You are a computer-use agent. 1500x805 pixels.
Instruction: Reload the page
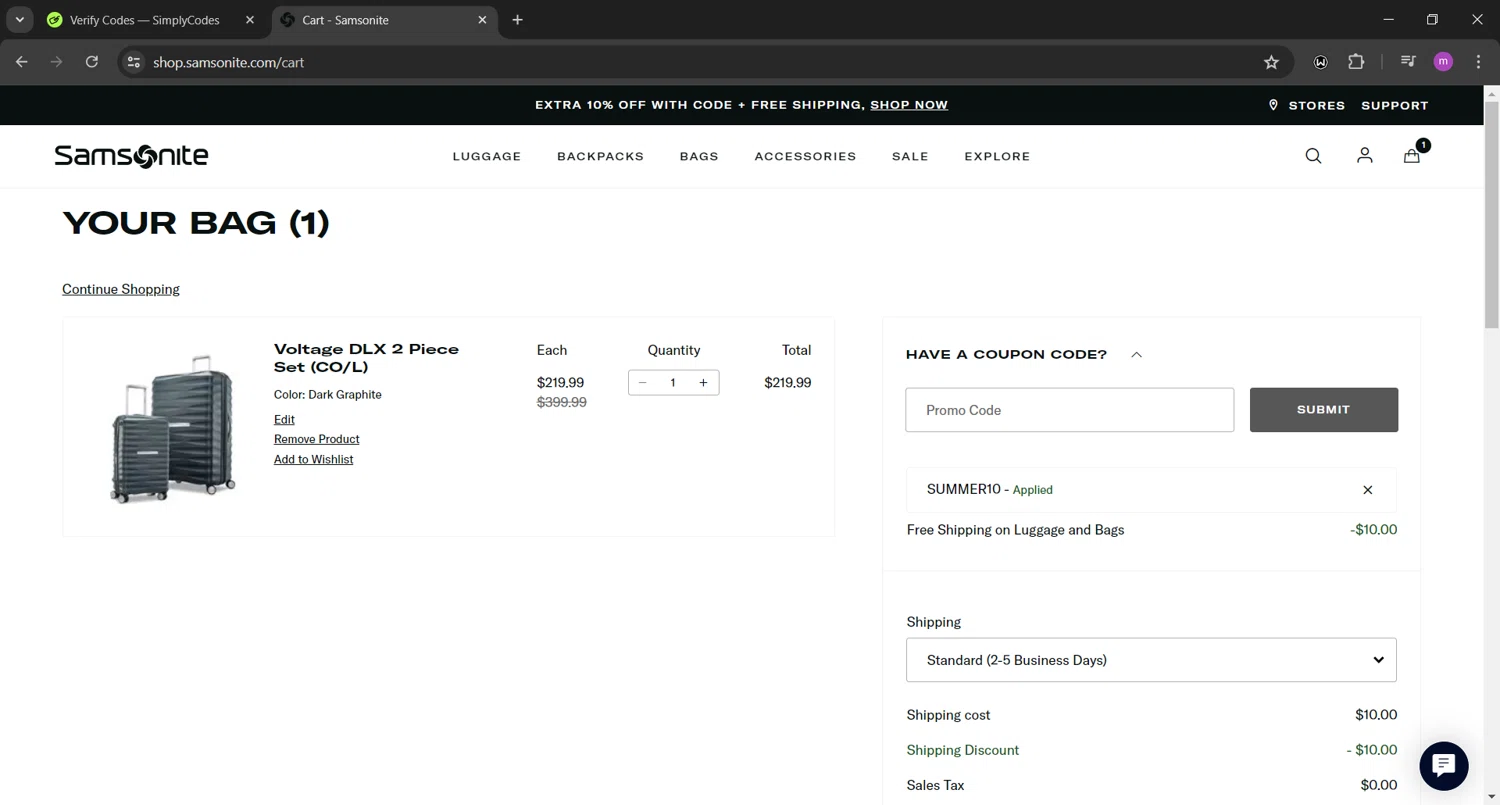(x=92, y=62)
